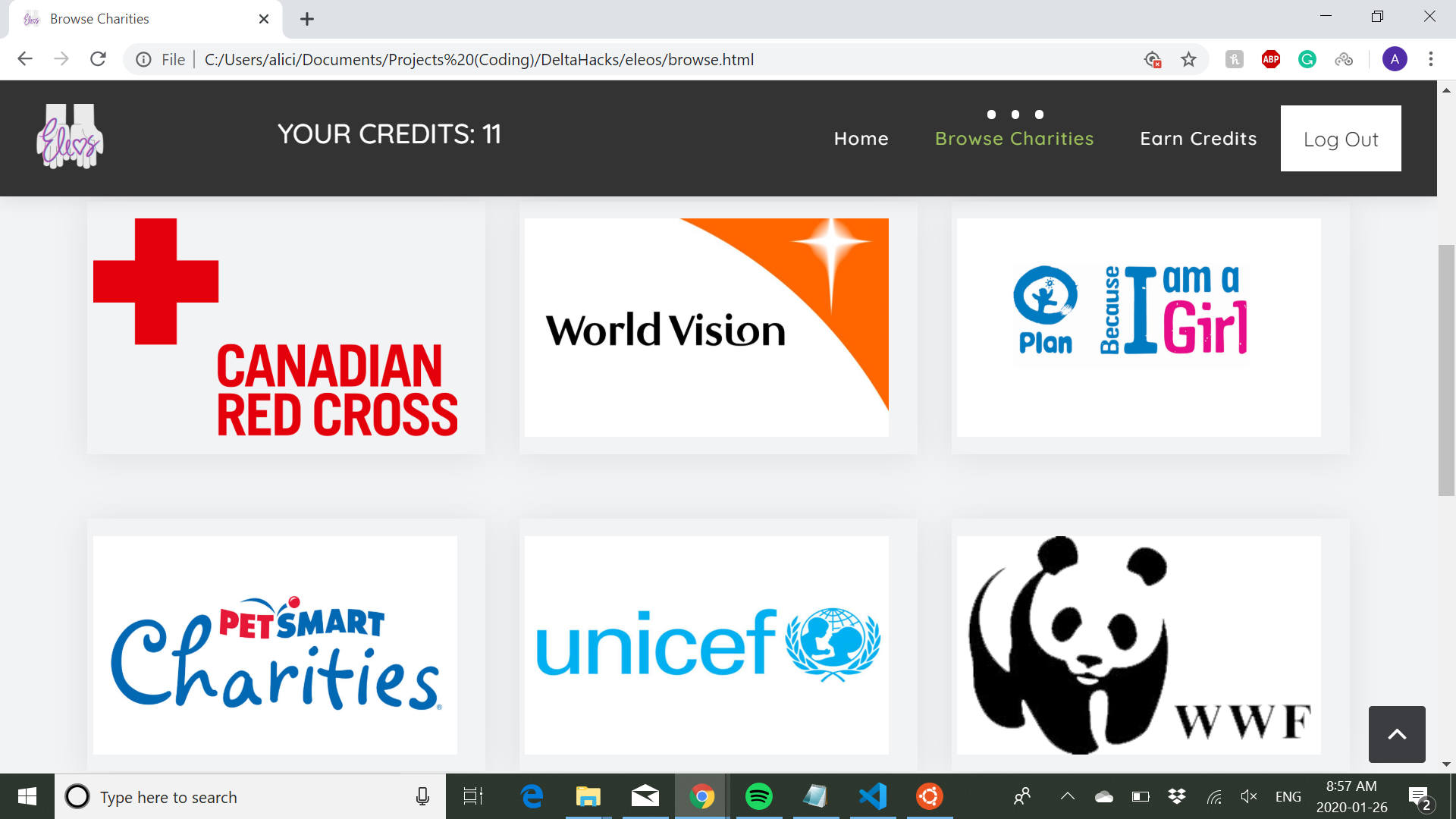Click the Log Out button
This screenshot has width=1456, height=819.
click(x=1340, y=139)
